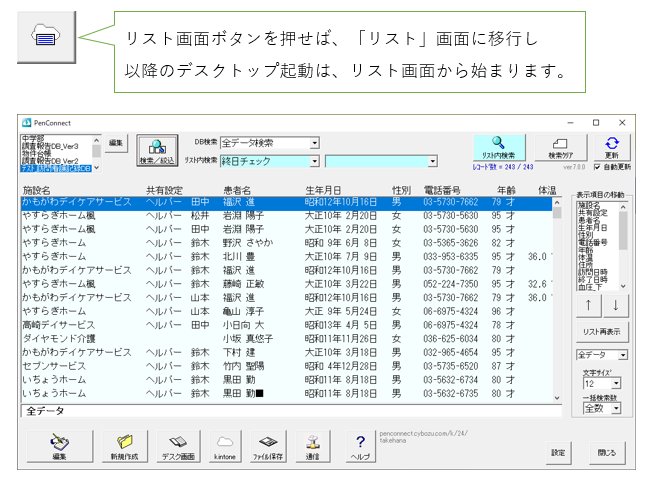Open the DB検索 全データ検索 dropdown

click(x=315, y=143)
